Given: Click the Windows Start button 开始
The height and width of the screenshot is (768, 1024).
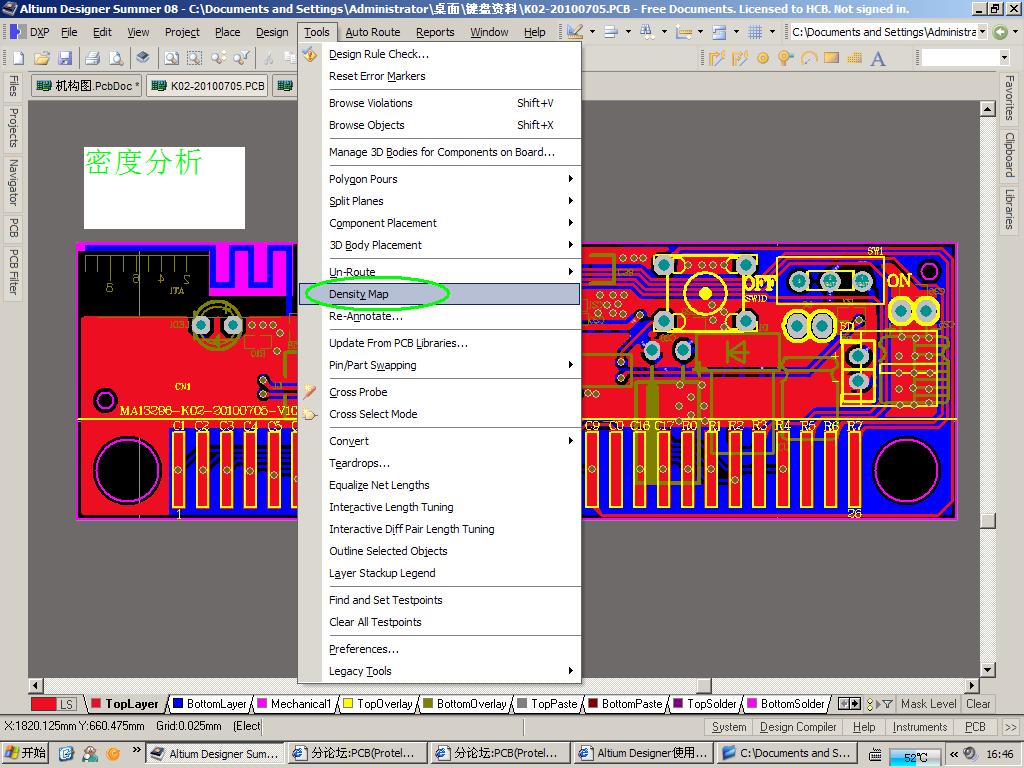Looking at the screenshot, I should pos(26,754).
